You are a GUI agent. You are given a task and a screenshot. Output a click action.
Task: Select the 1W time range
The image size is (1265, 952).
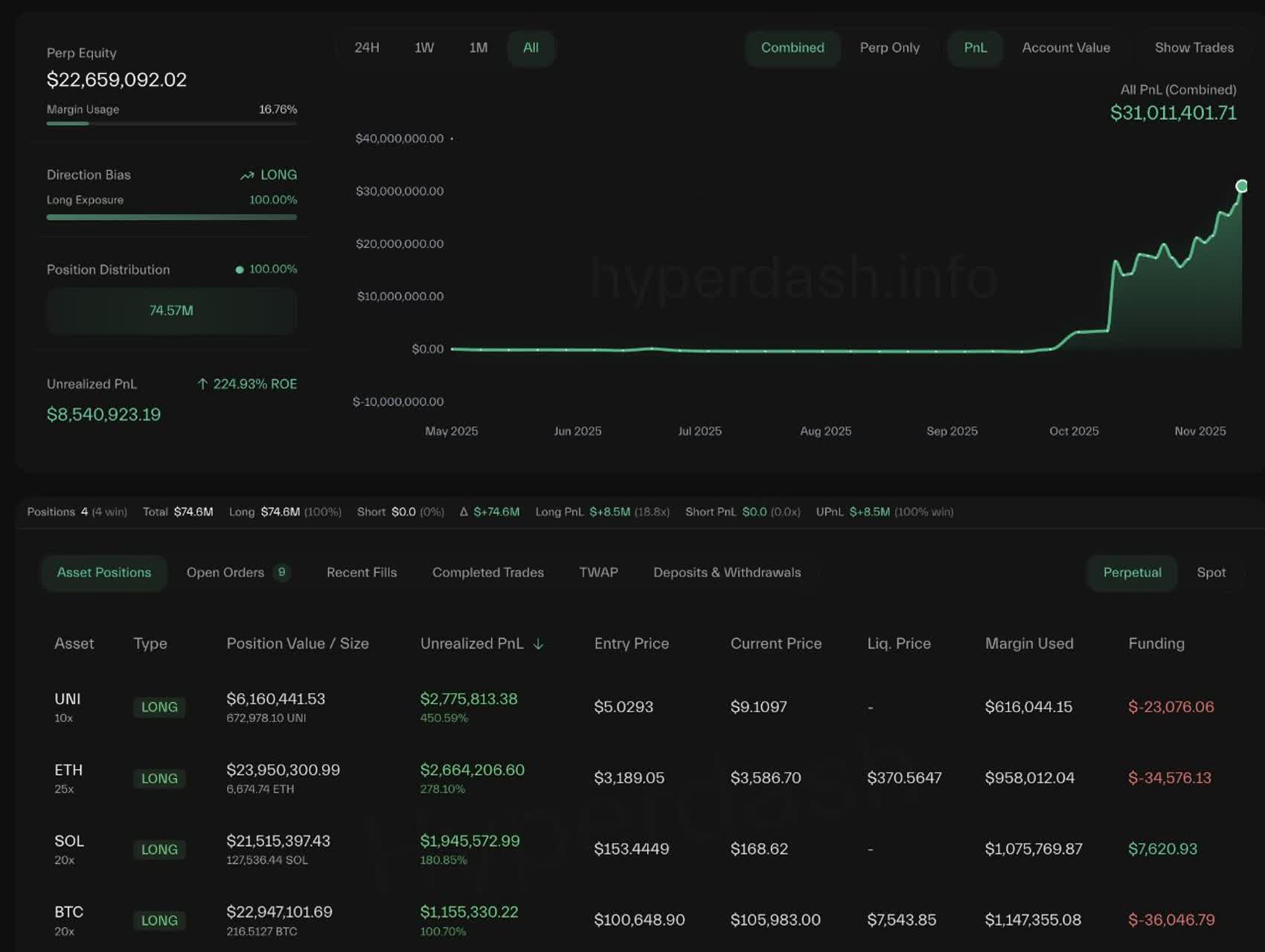(424, 48)
